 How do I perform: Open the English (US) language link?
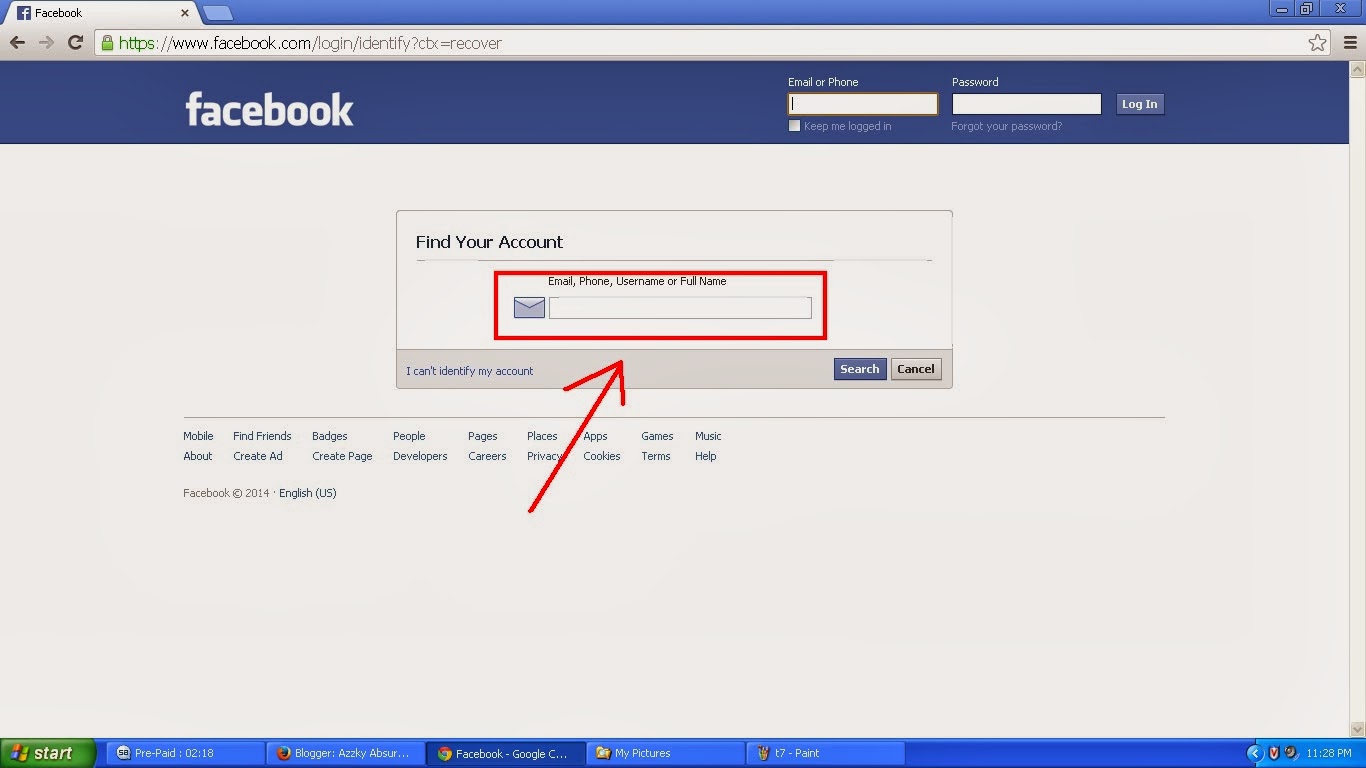308,493
